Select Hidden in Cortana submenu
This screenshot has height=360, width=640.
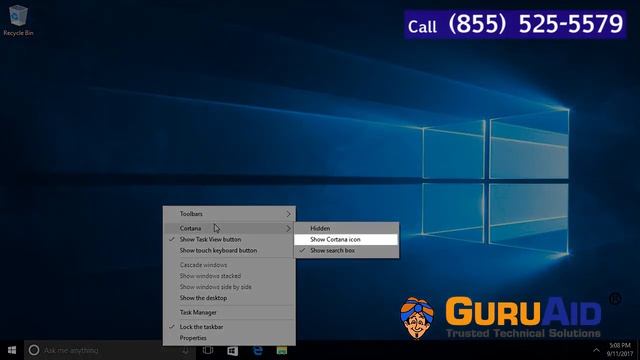(346, 229)
